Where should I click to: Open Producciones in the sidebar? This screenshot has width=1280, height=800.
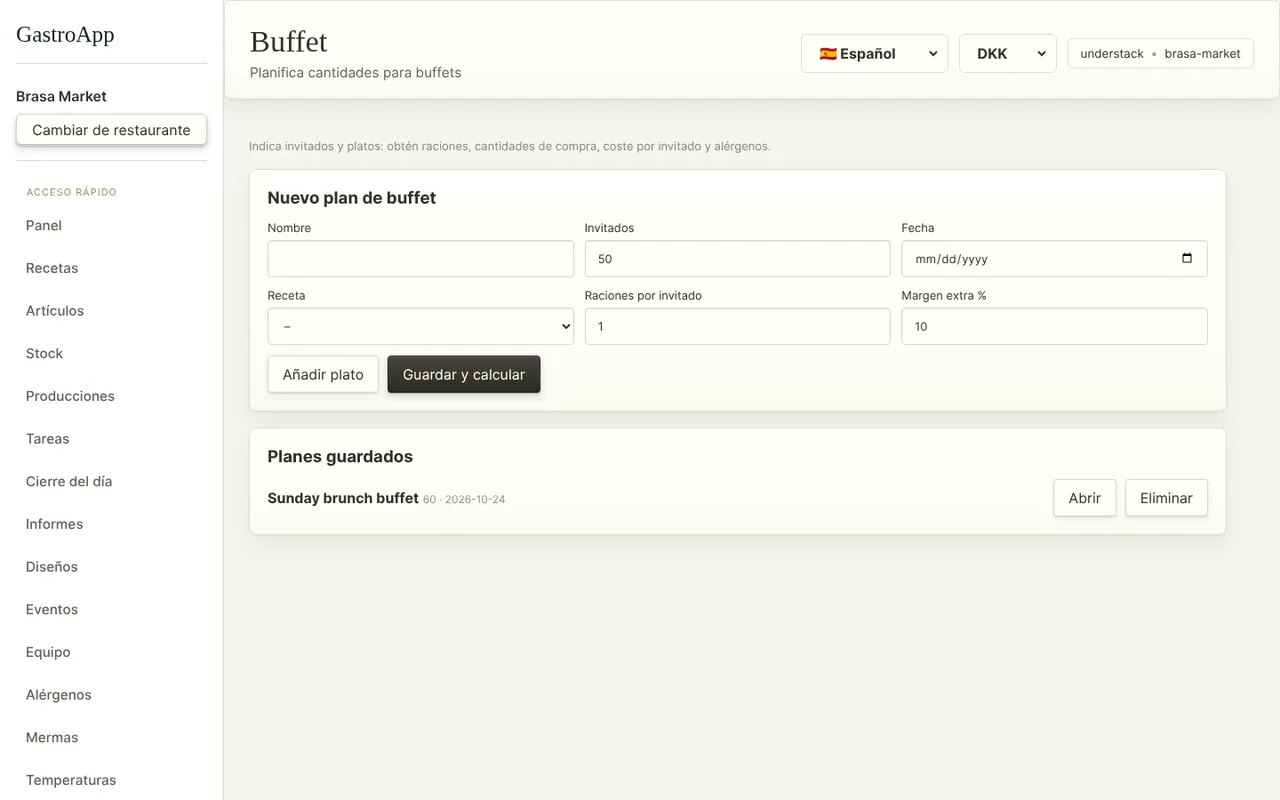(x=70, y=396)
